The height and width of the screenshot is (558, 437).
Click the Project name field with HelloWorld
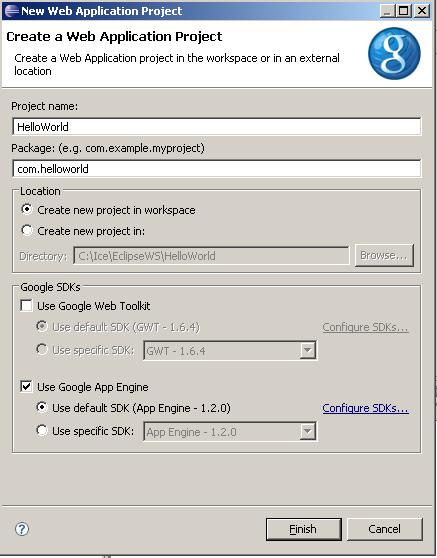point(216,127)
